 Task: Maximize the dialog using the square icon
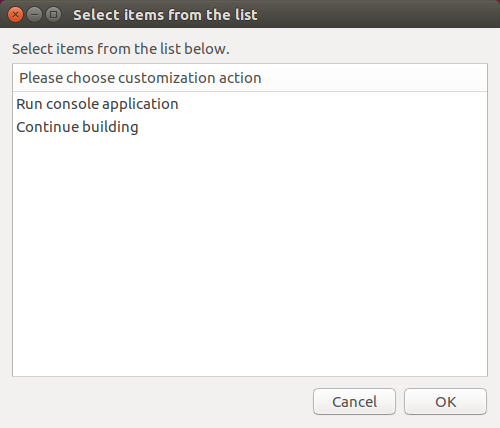[53, 15]
